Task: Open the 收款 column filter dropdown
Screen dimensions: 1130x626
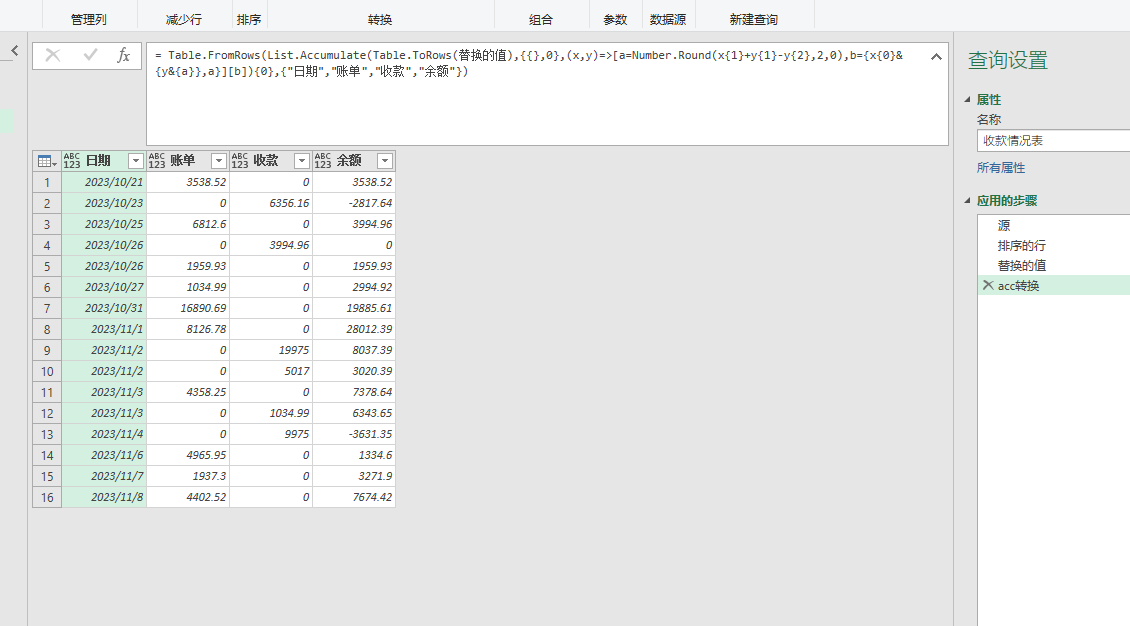Action: point(302,160)
